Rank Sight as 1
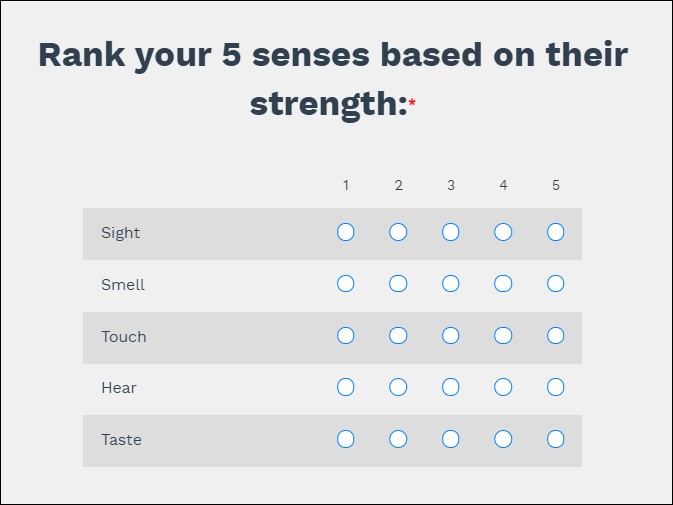The image size is (673, 505). point(346,232)
